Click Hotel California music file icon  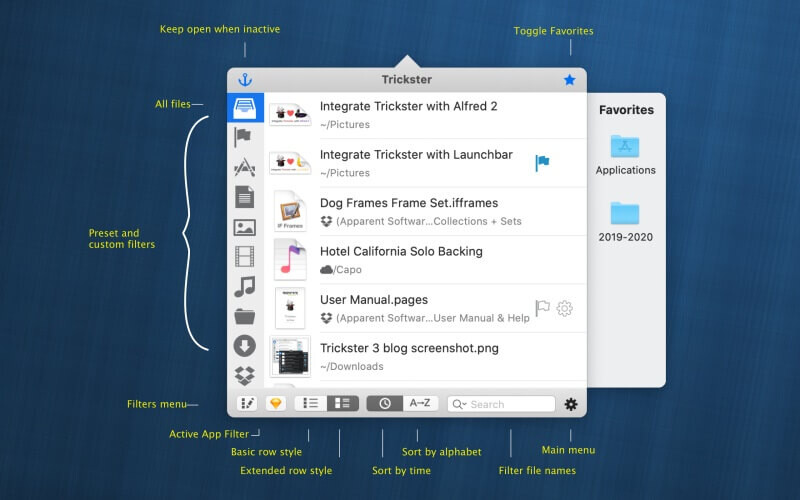290,259
